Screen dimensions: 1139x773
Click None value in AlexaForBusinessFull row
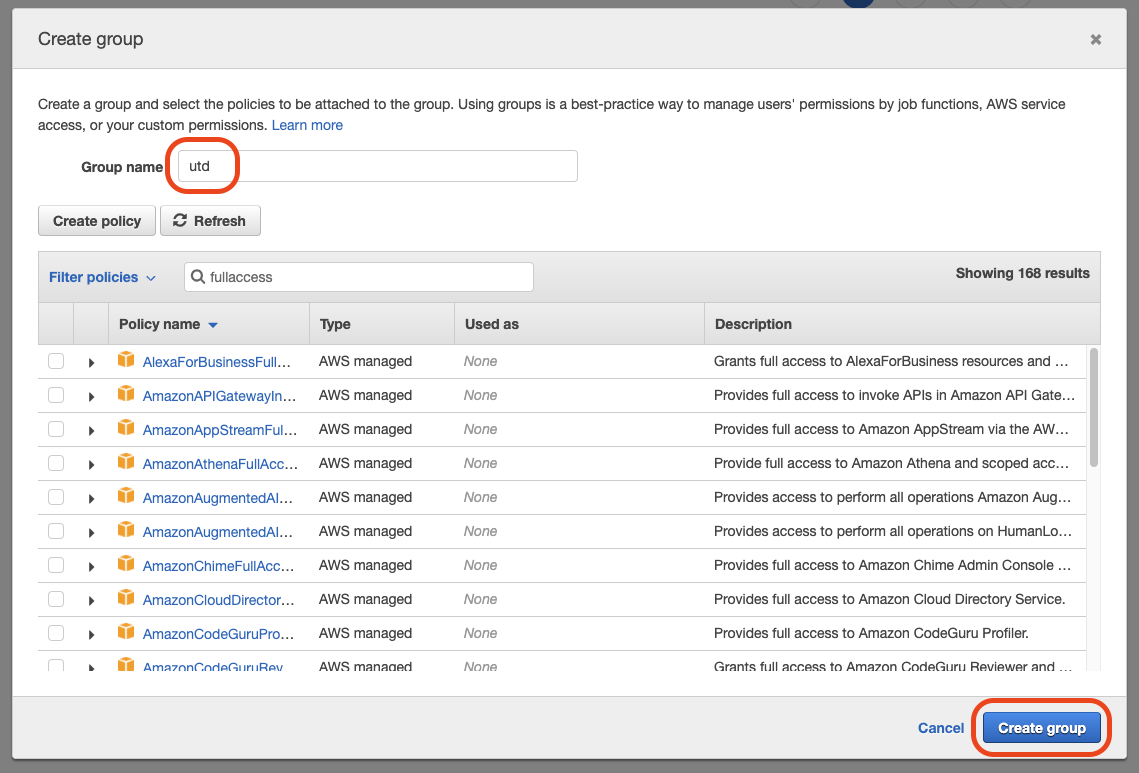[480, 361]
